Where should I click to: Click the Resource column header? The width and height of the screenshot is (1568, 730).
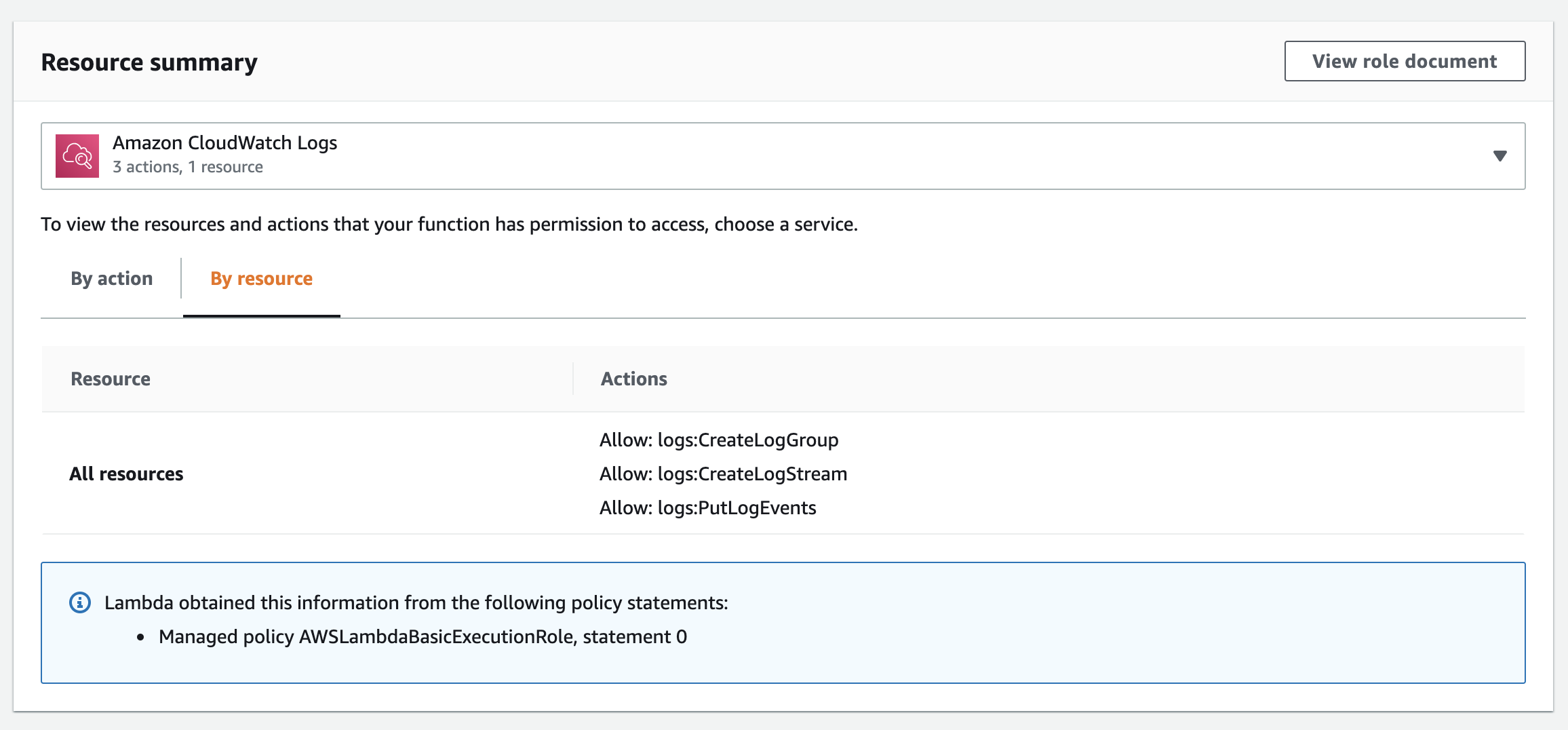click(x=111, y=379)
